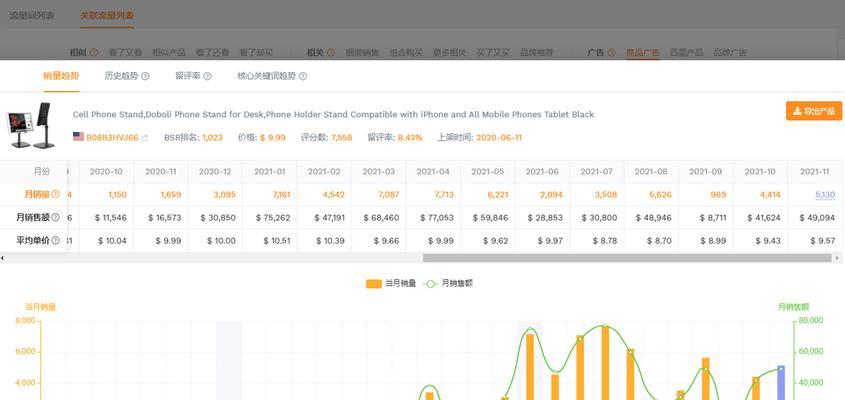Click the table scrollbar right arrow
845x400 pixels.
tap(837, 258)
